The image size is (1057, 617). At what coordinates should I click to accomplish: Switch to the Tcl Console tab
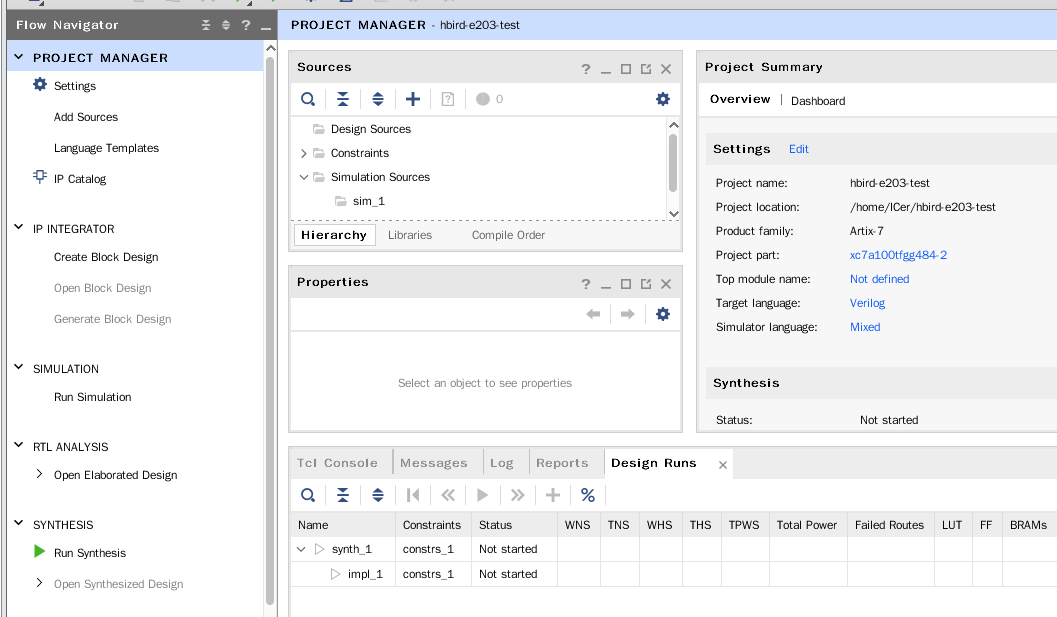[337, 463]
